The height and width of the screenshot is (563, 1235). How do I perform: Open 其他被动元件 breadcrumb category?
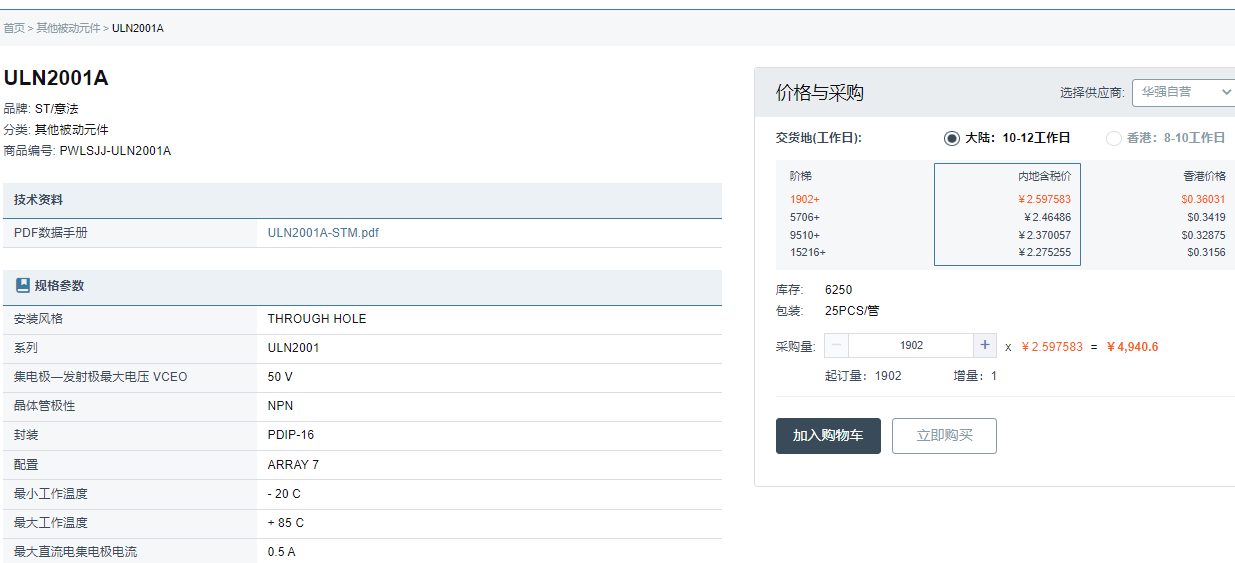click(69, 28)
